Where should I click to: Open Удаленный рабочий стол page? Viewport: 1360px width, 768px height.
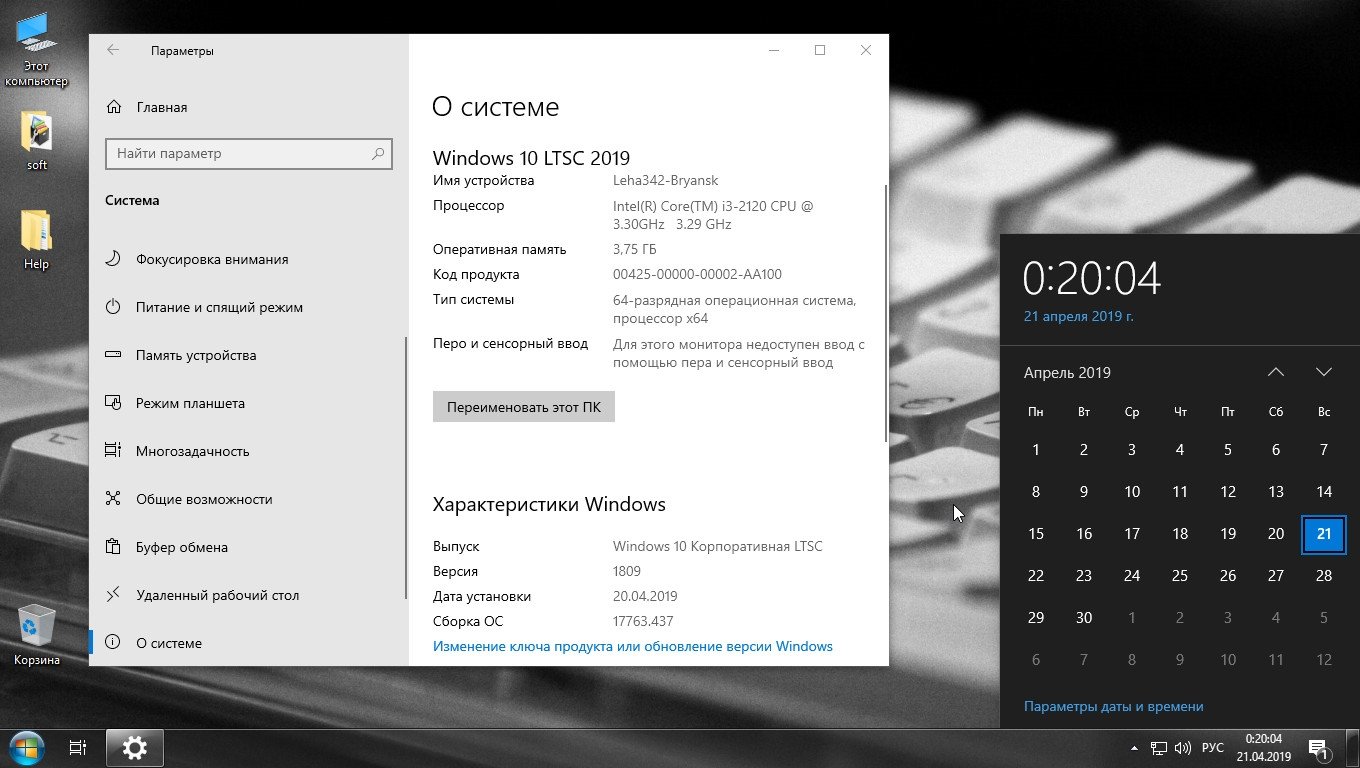(247, 595)
